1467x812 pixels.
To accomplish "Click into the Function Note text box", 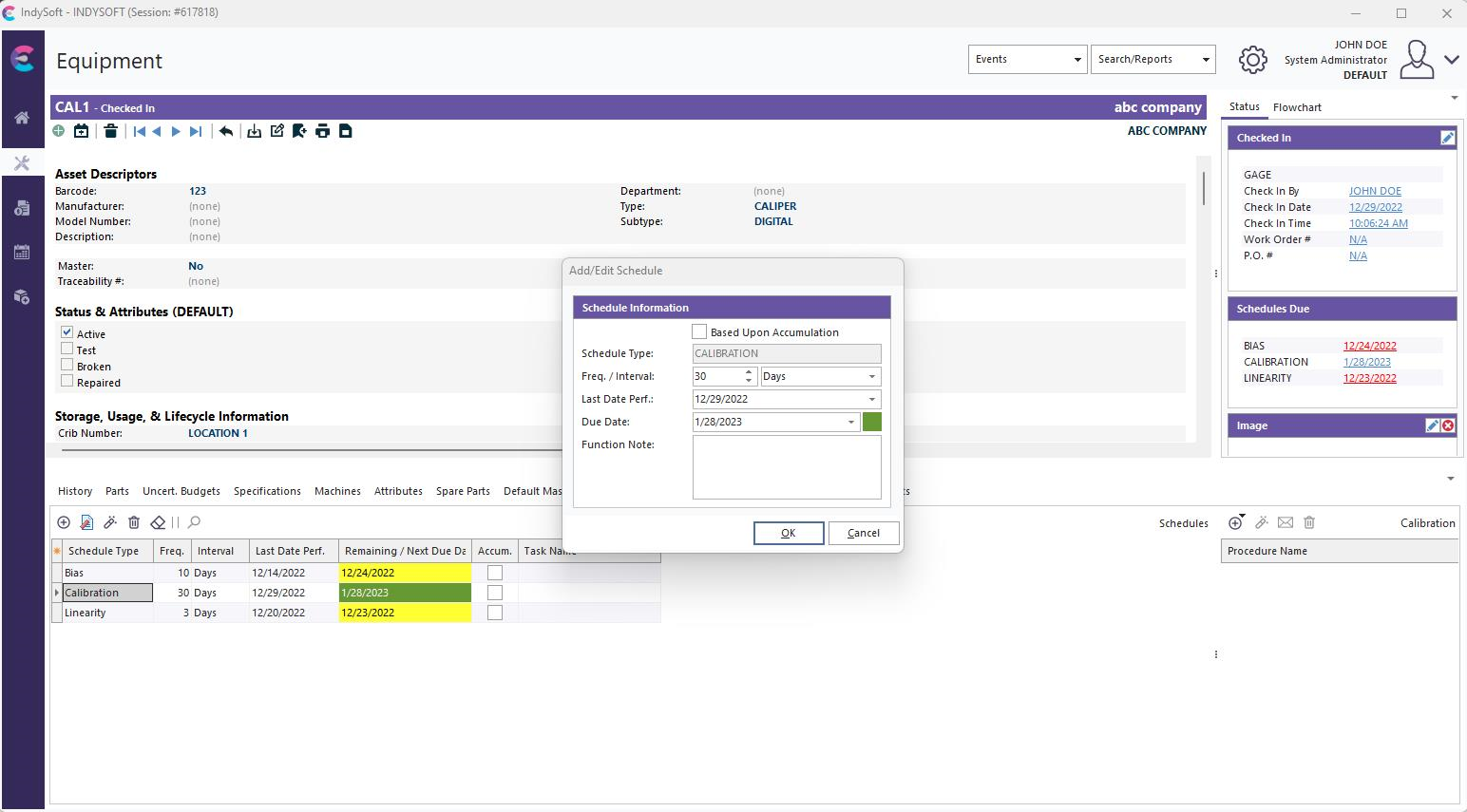I will [787, 467].
